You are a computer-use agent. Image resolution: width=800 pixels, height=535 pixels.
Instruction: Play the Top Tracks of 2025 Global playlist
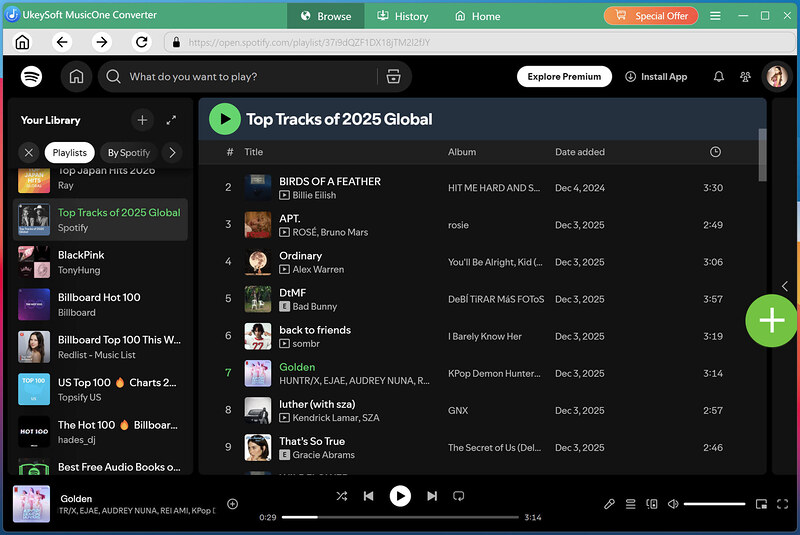[224, 119]
